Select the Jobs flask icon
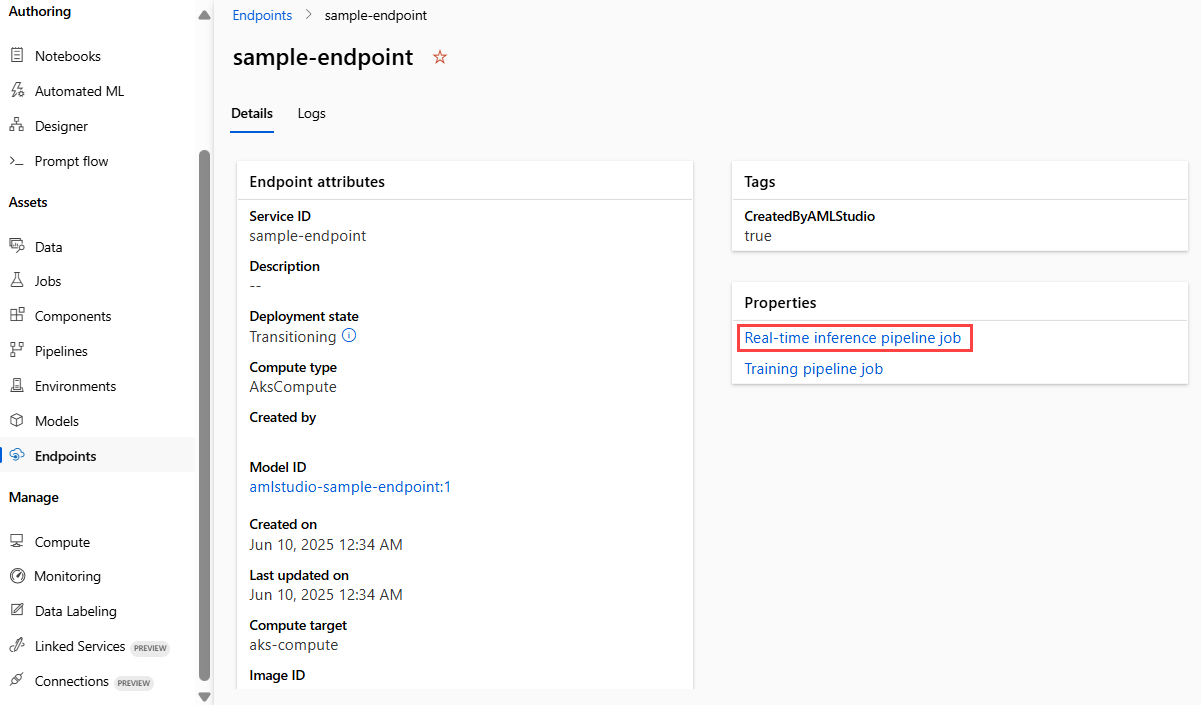 16,281
